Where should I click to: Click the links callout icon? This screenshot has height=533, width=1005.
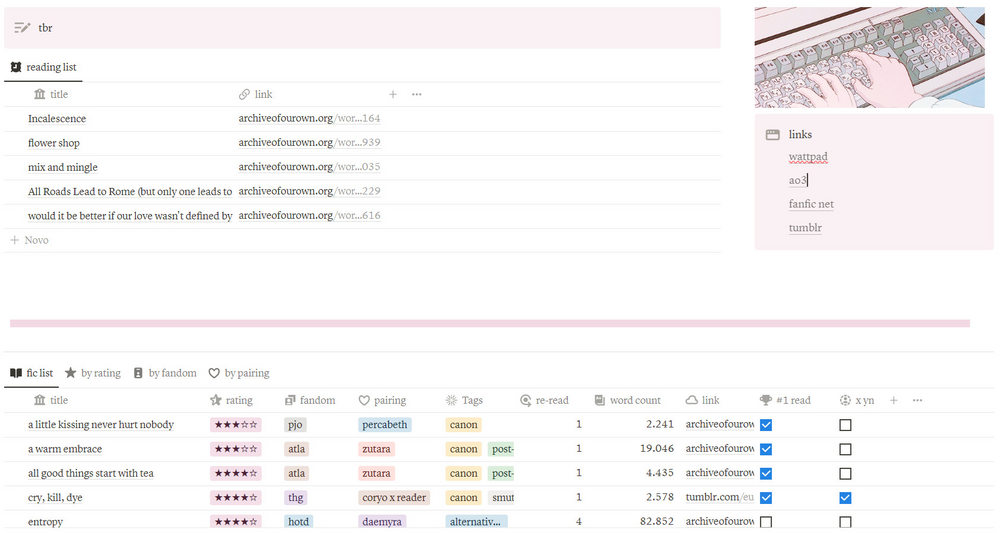click(773, 135)
